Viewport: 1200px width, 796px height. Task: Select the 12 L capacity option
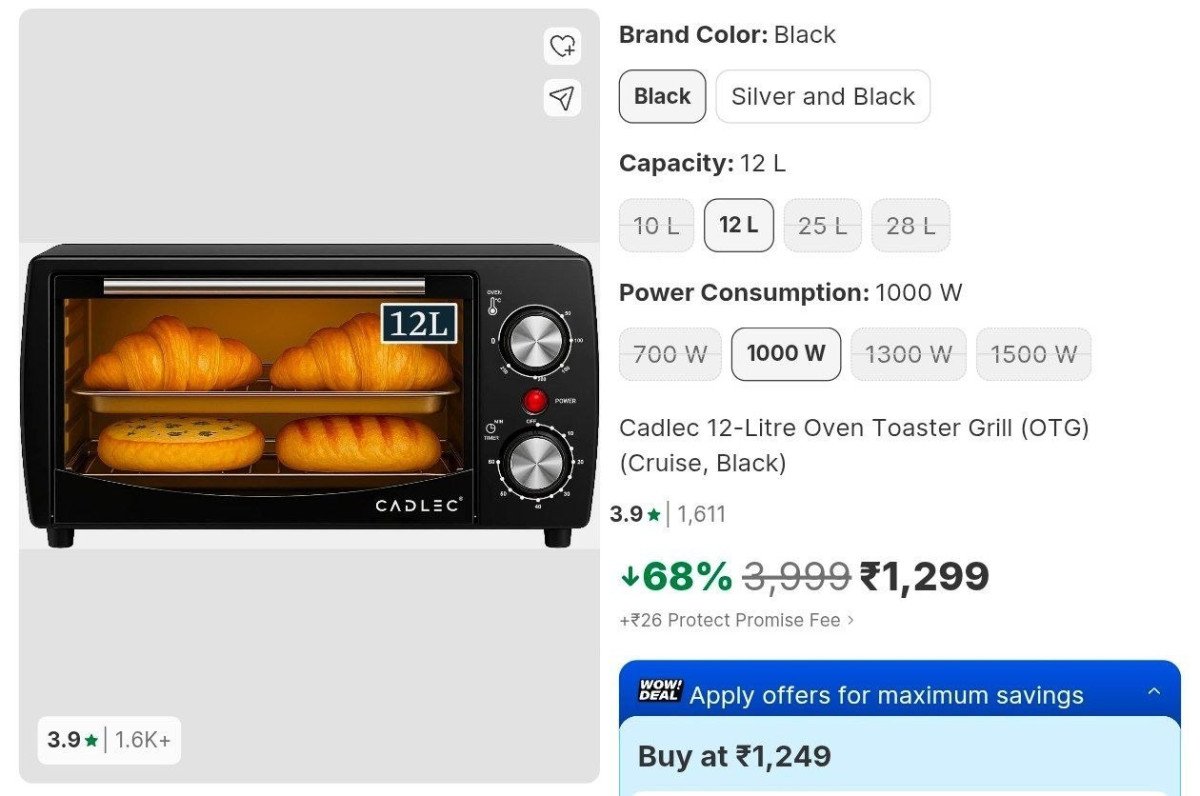point(738,226)
